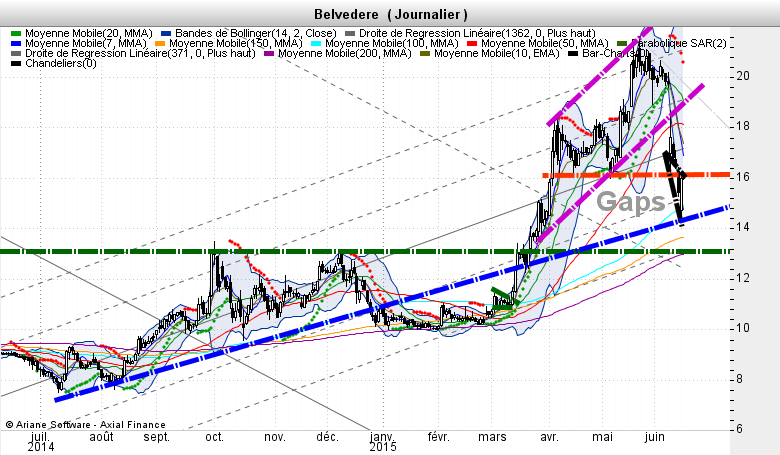Click the orange swatch for Moyenne Mobile(150, MMA)
Screen dimensions: 780x455
[x=160, y=43]
